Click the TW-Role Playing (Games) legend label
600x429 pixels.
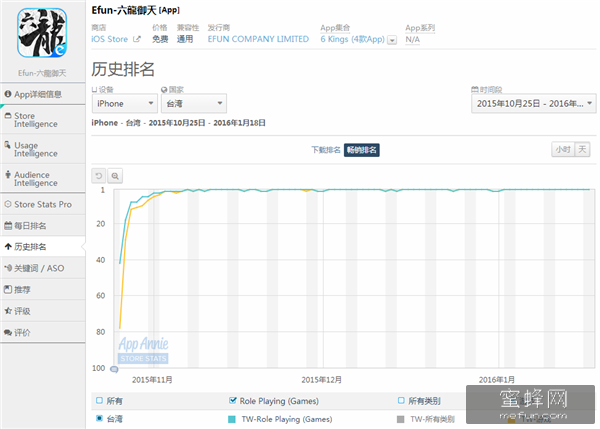[287, 419]
